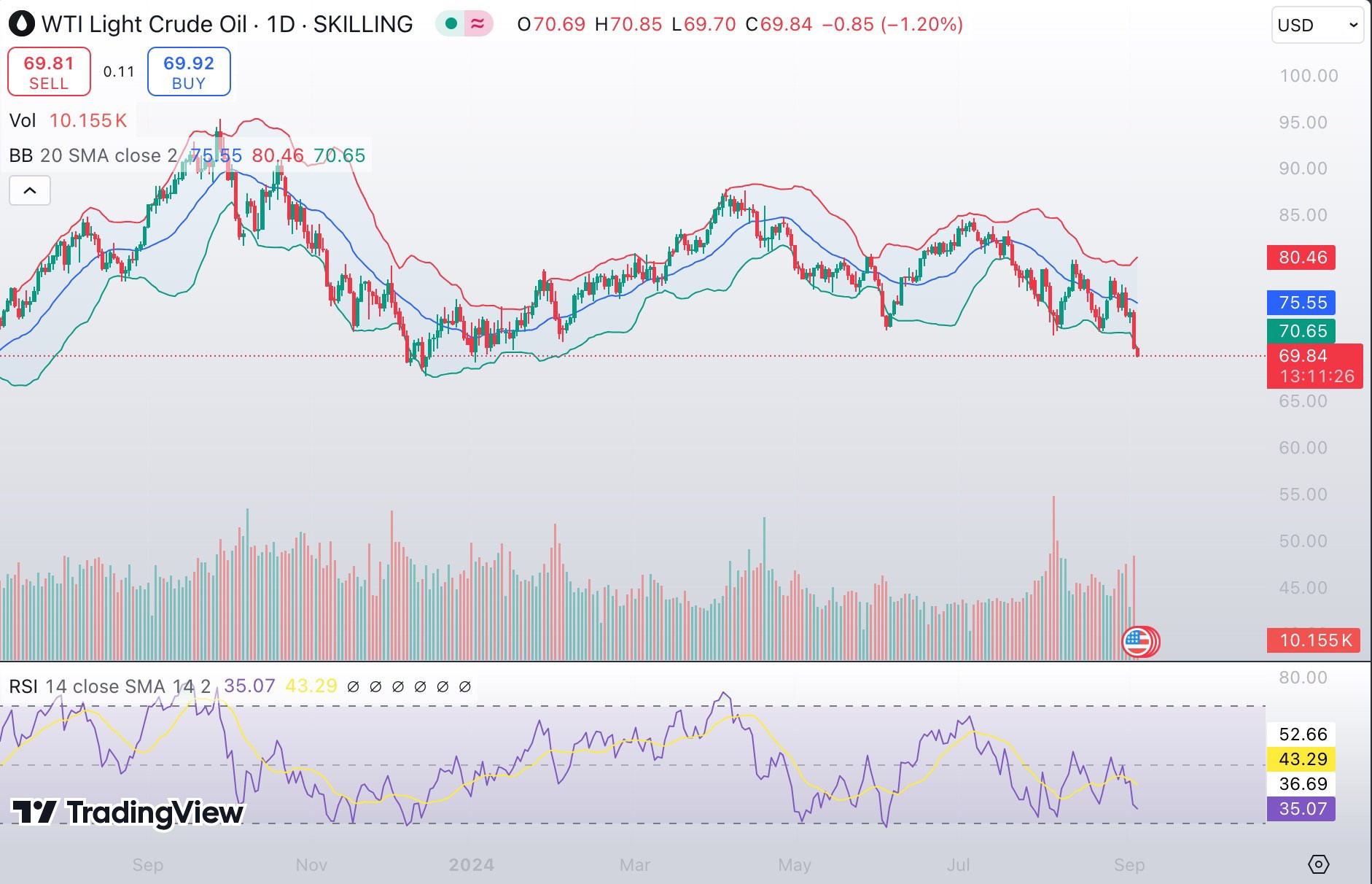Select the BB 20 SMA close 2 legend
This screenshot has height=884, width=1372.
(93, 155)
